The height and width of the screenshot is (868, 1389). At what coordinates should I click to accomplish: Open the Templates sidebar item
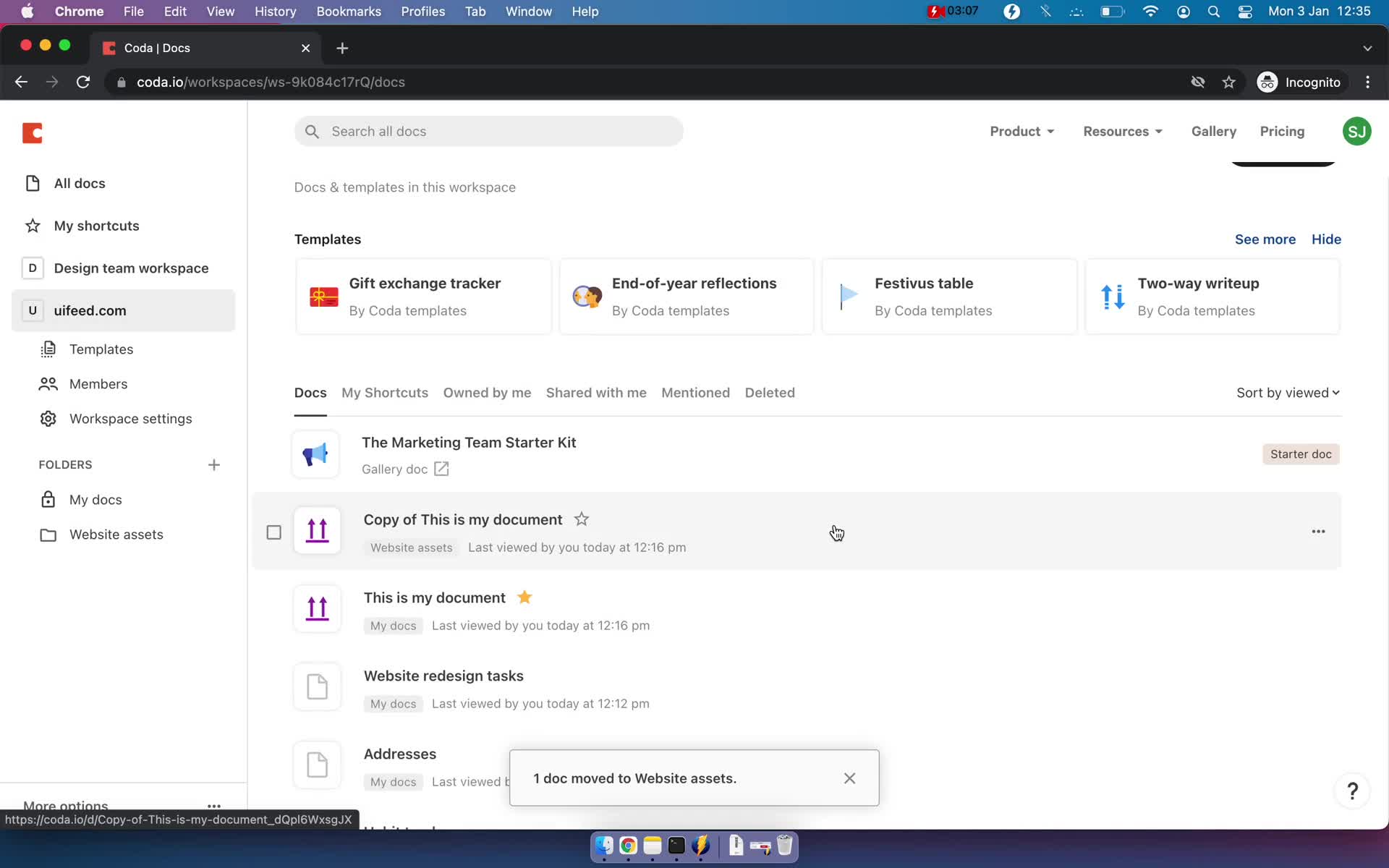click(x=101, y=349)
